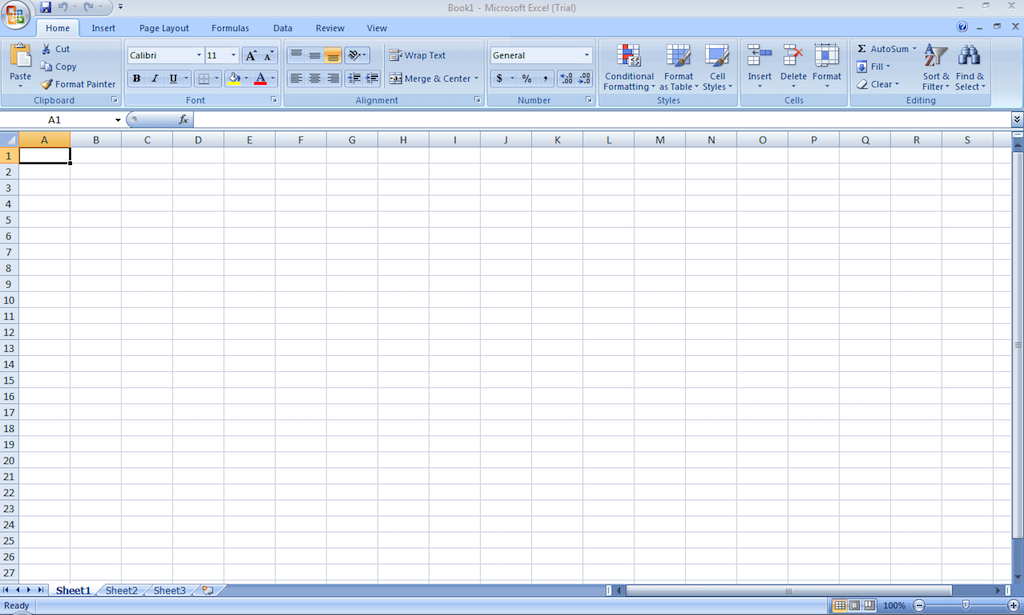This screenshot has height=615, width=1024.
Task: Open Format as Table gallery
Action: (x=679, y=67)
